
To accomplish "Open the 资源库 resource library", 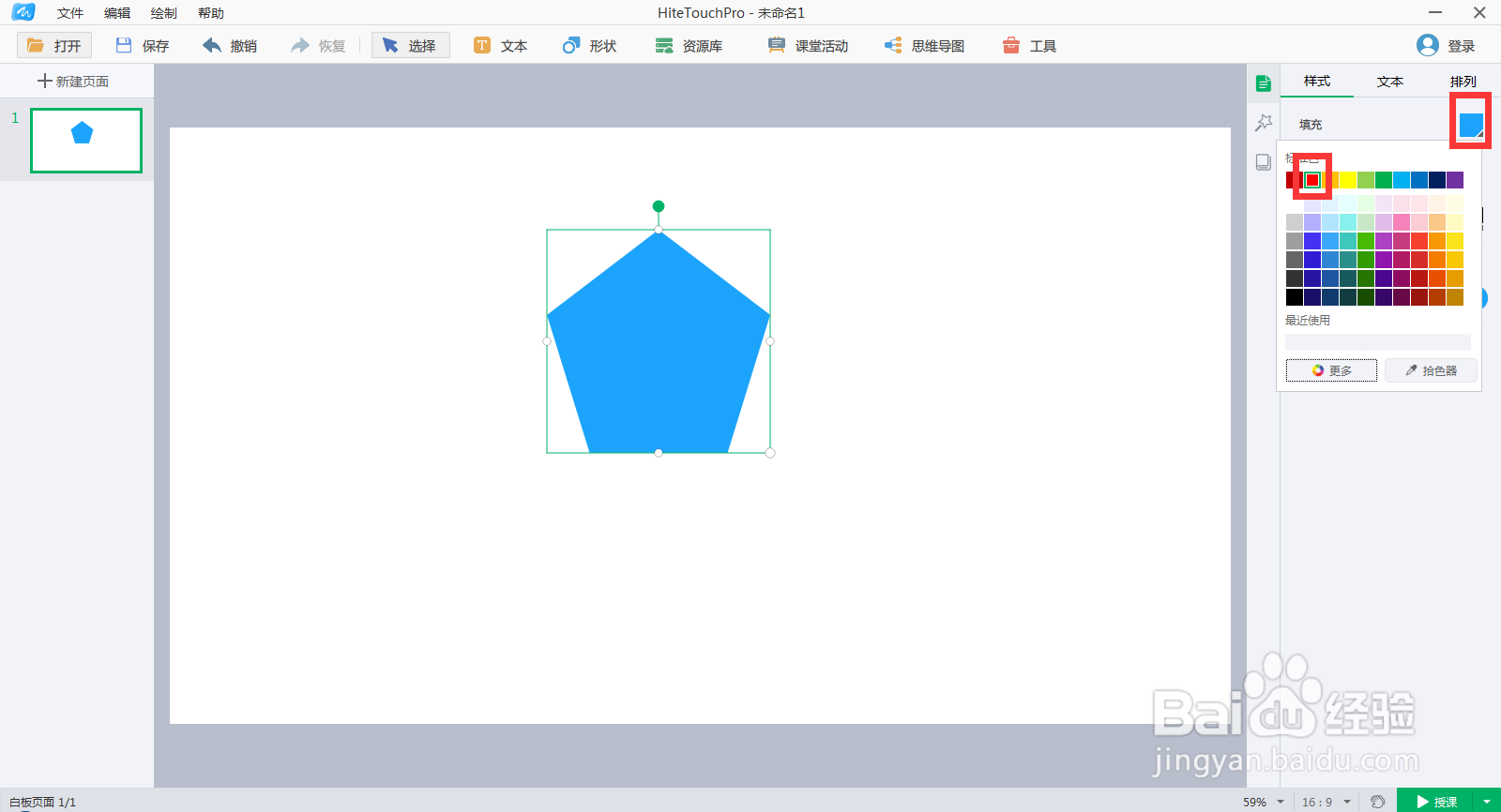I will [689, 45].
